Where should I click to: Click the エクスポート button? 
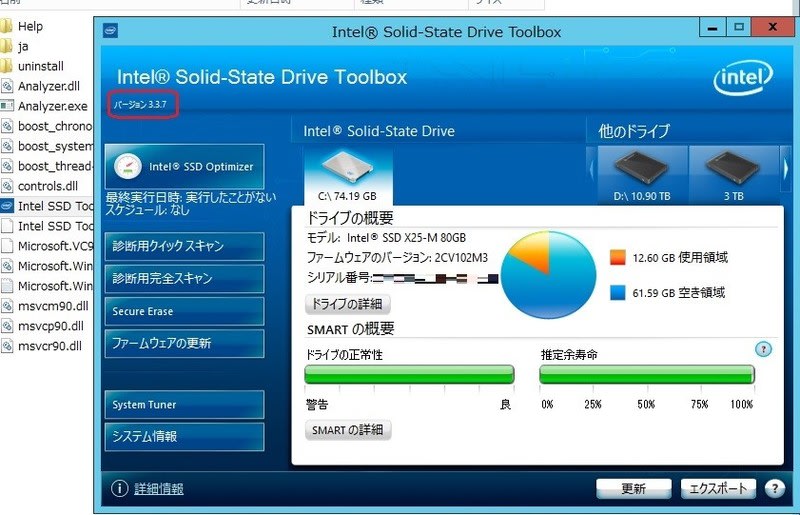point(718,489)
